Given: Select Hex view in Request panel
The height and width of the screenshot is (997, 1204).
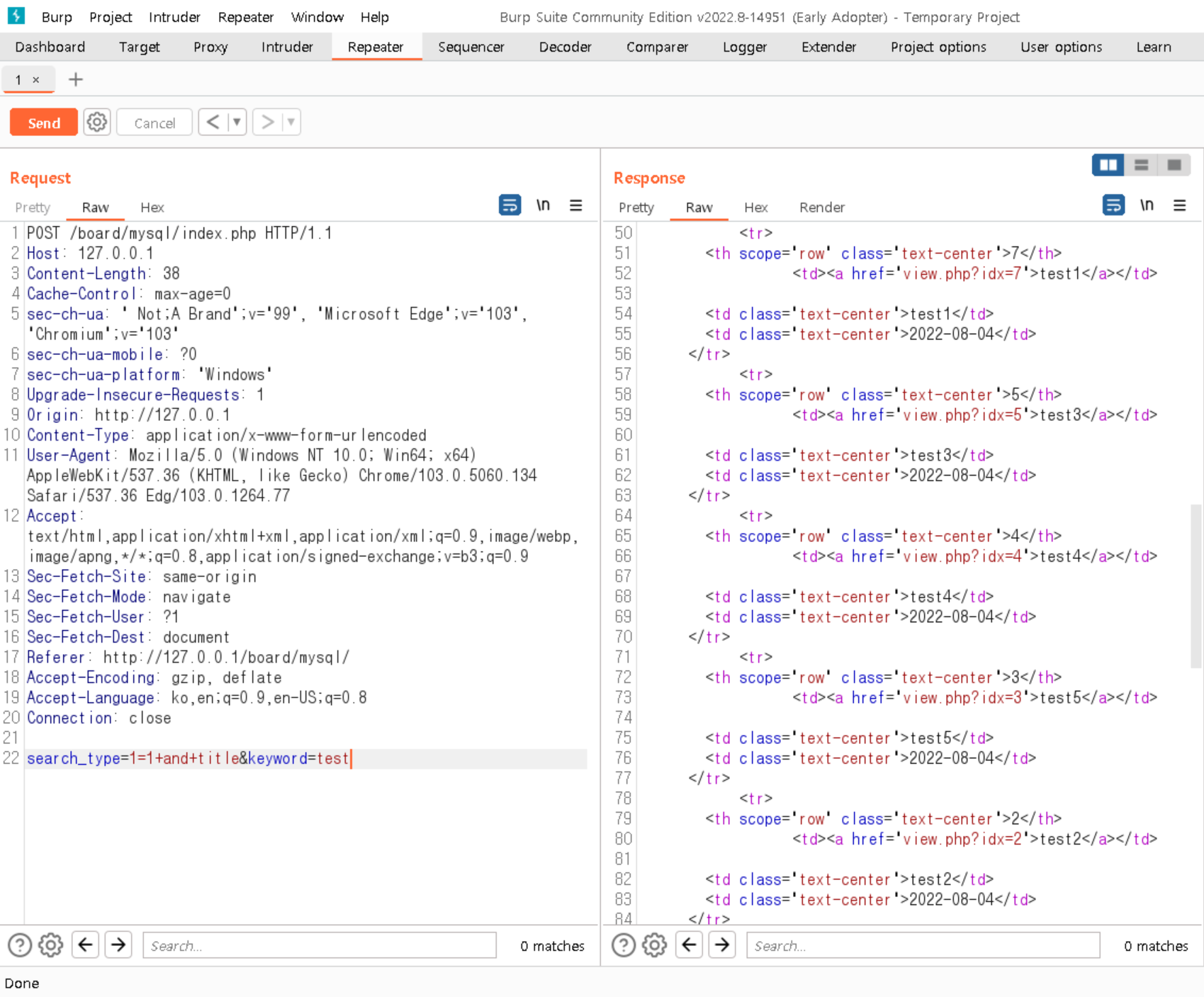Looking at the screenshot, I should (152, 207).
